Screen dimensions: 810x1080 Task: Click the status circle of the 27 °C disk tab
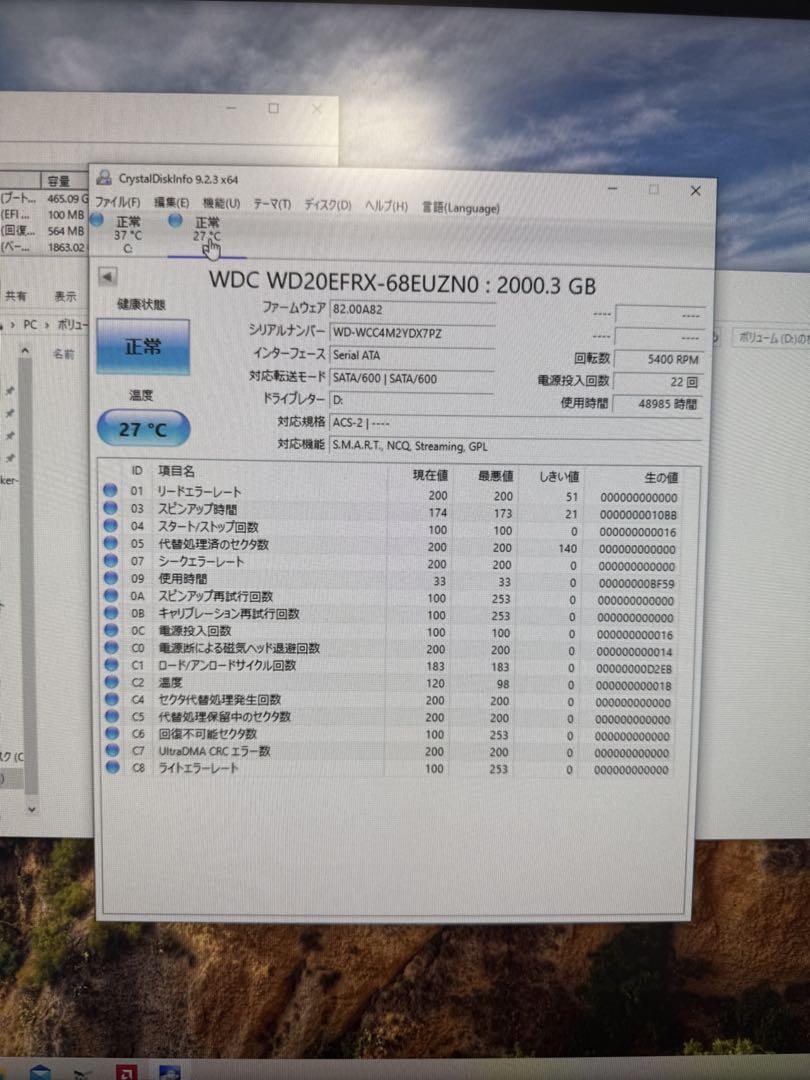click(x=176, y=220)
